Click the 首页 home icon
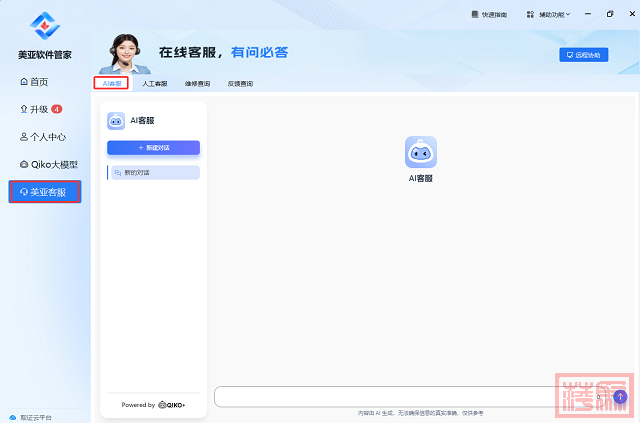The image size is (640, 423). (24, 82)
